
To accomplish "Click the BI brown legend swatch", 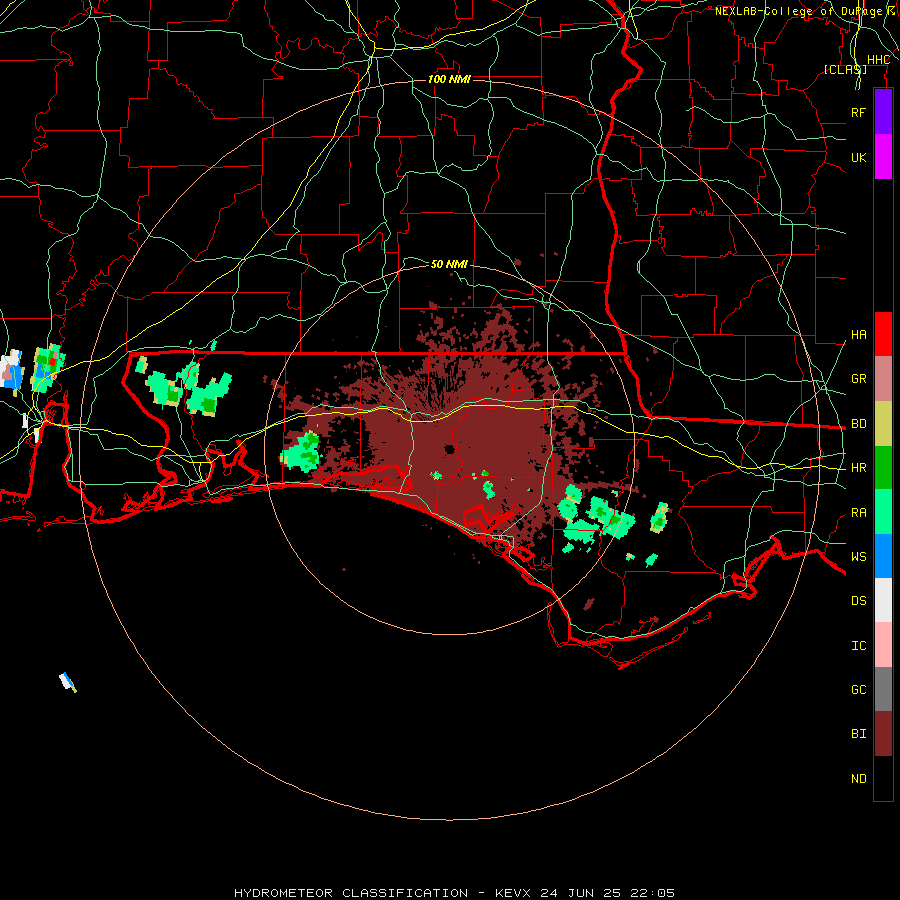I will [x=883, y=734].
